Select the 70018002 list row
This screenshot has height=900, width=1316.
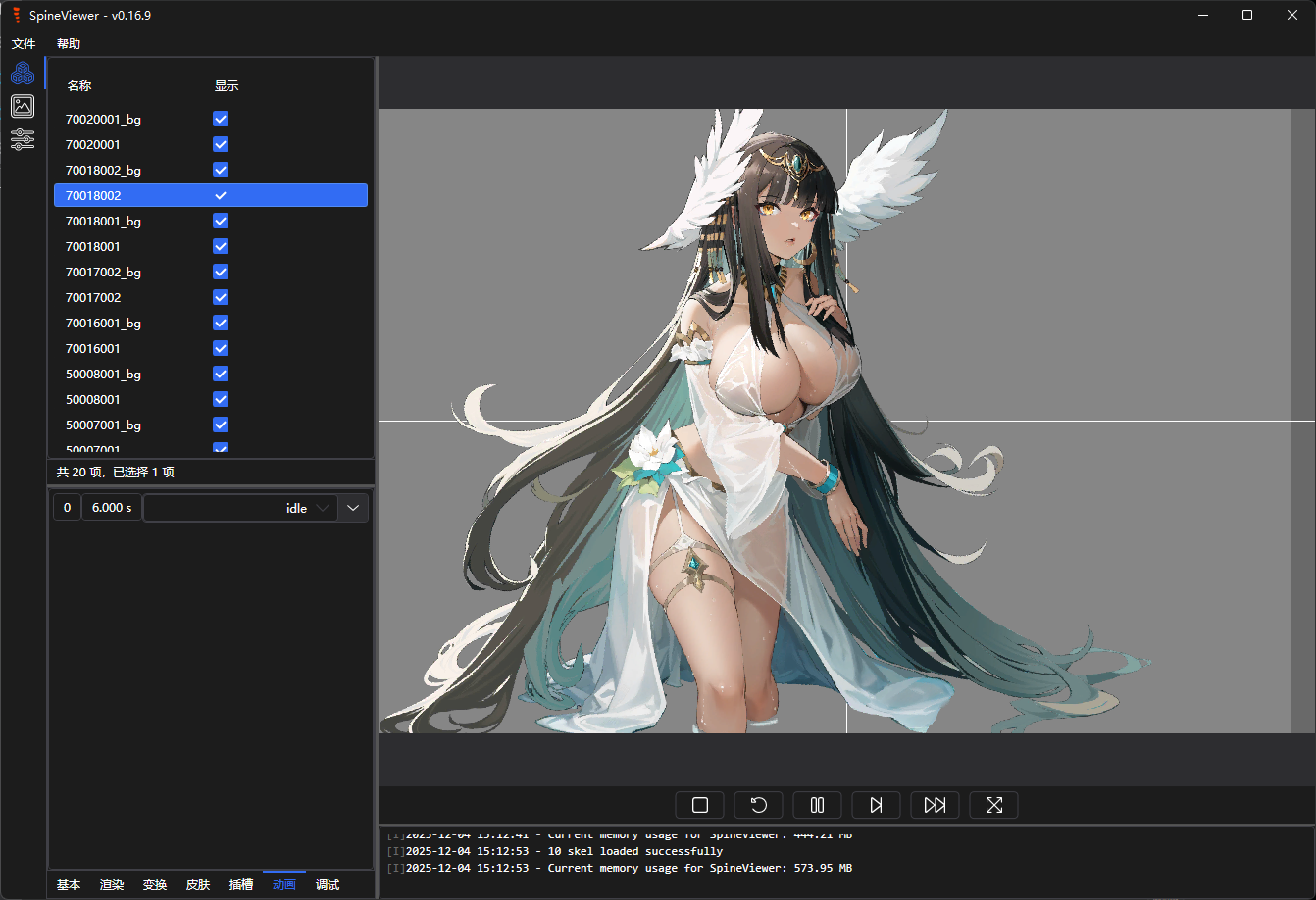click(211, 195)
